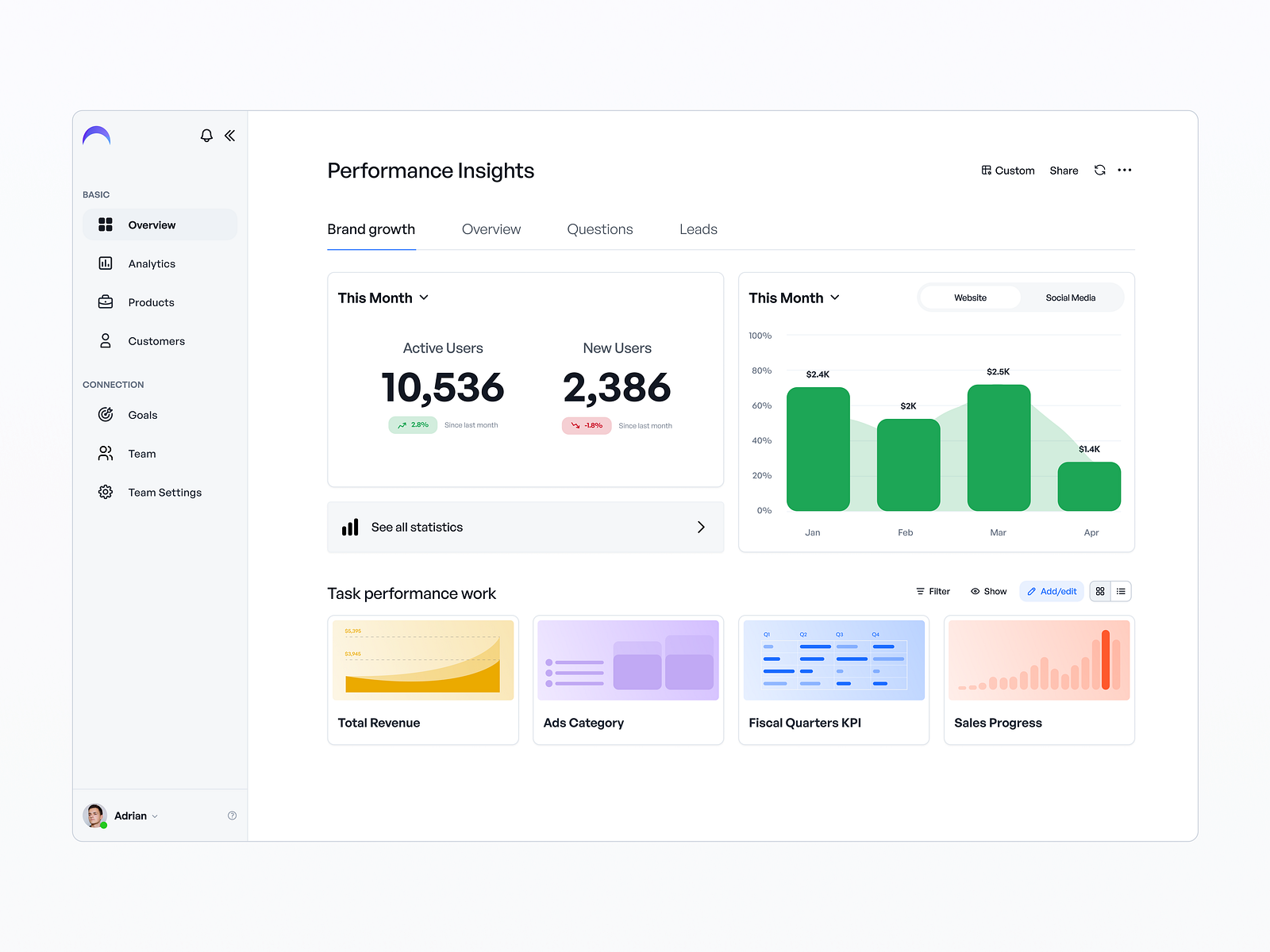Switch to the Leads tab
Image resolution: width=1270 pixels, height=952 pixels.
(x=698, y=229)
